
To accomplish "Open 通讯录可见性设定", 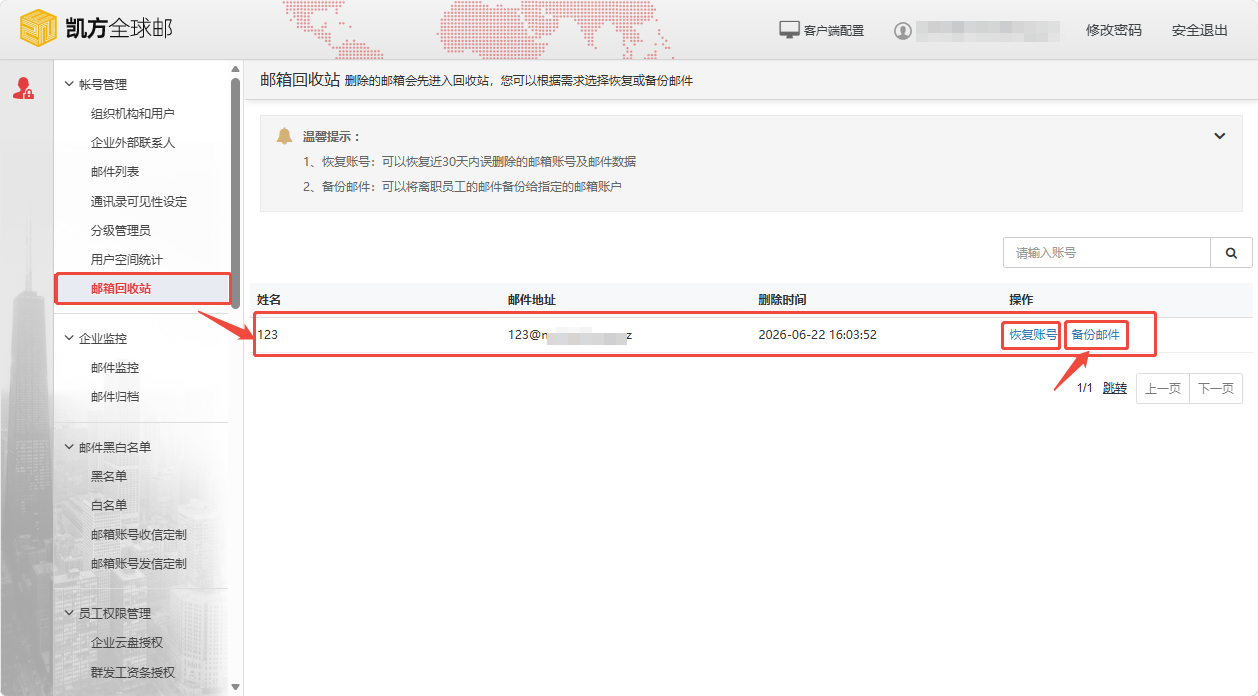I will coord(139,202).
